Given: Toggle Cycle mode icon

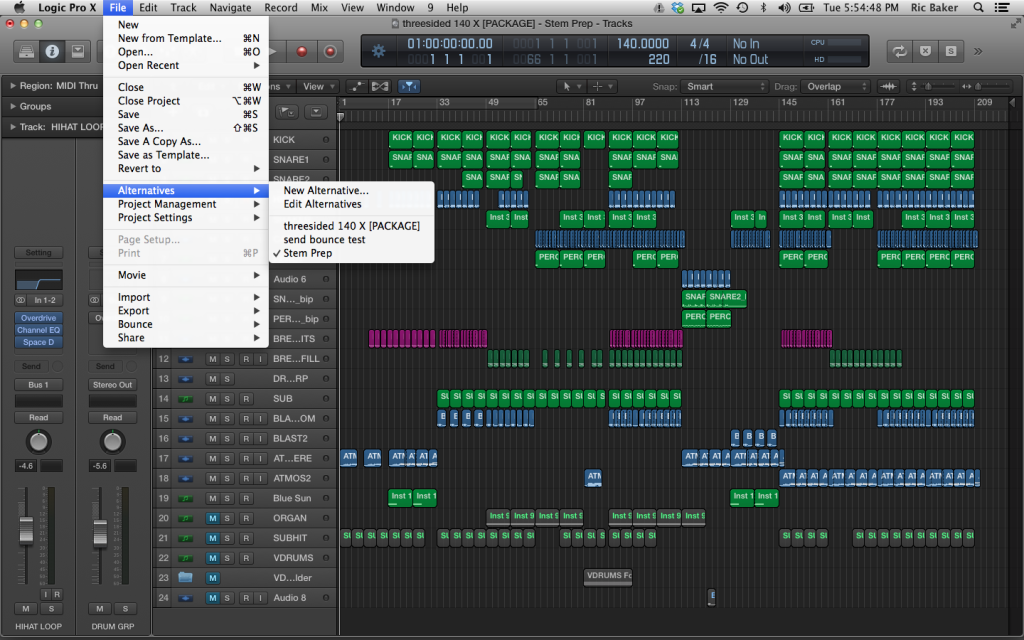Looking at the screenshot, I should [x=900, y=52].
